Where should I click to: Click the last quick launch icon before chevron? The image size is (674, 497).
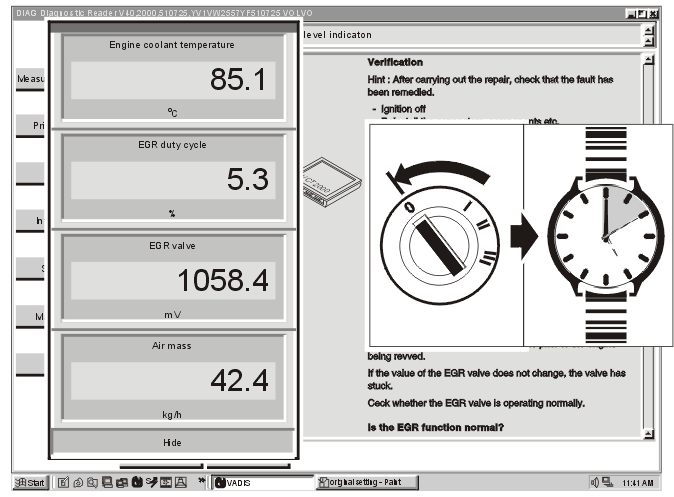pos(181,482)
